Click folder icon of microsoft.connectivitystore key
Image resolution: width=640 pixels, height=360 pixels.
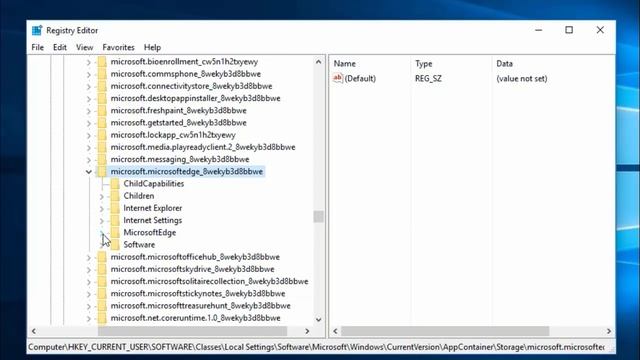(x=102, y=86)
